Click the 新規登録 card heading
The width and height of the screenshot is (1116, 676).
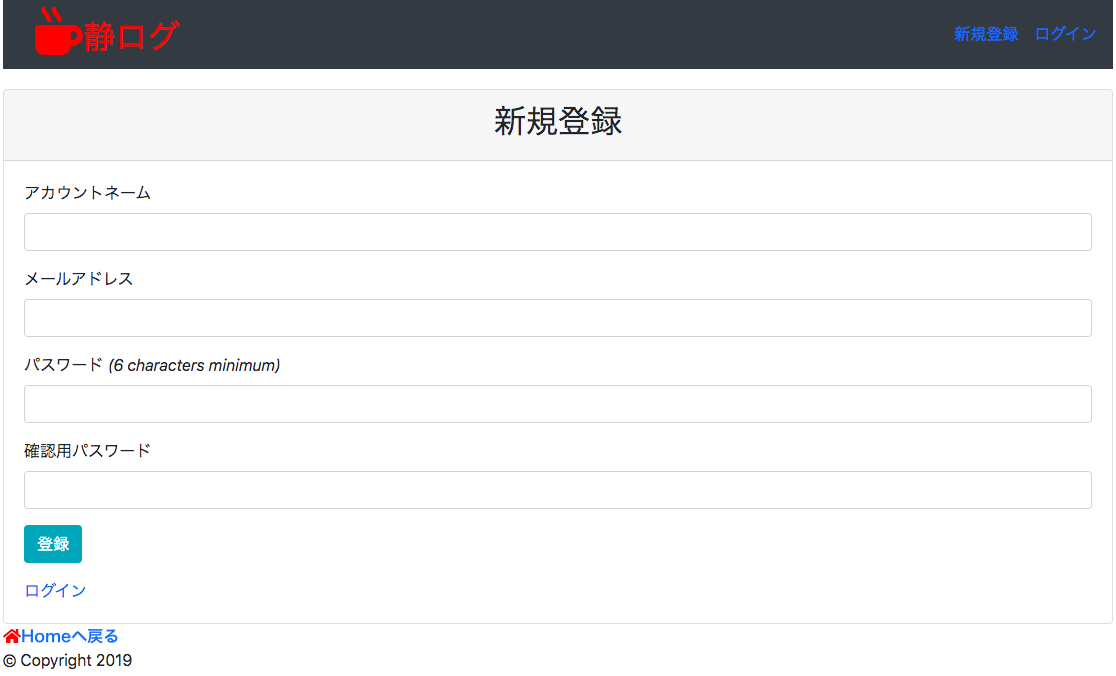[x=557, y=122]
